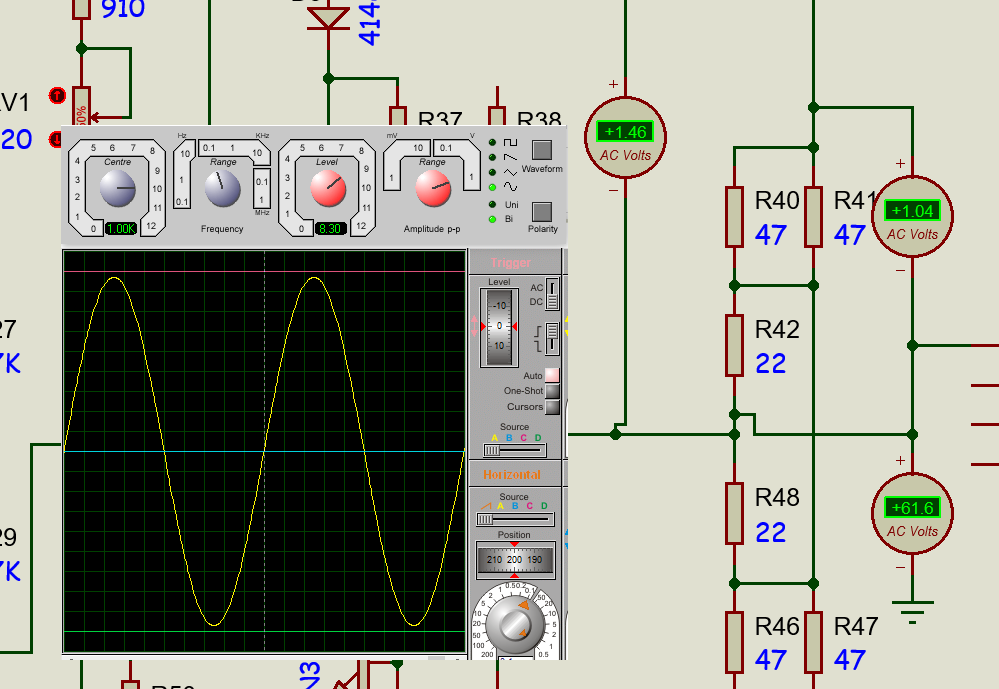Click the horizontal timebase dial
999x689 pixels.
click(515, 625)
